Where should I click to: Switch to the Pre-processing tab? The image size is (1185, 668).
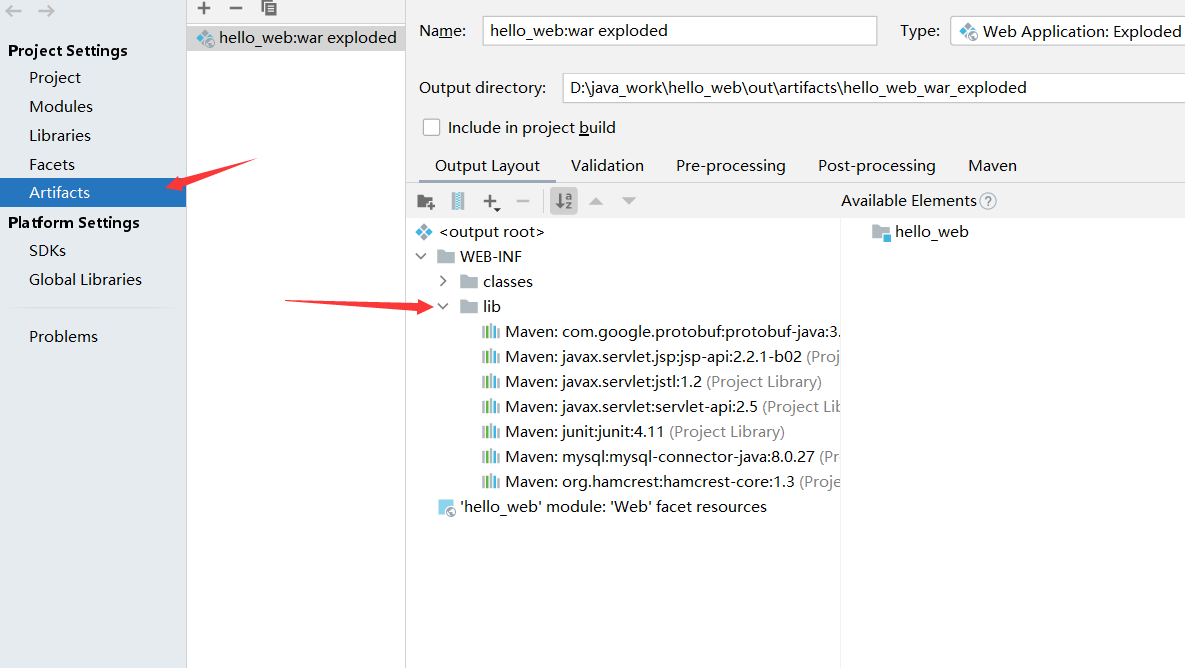pos(730,166)
